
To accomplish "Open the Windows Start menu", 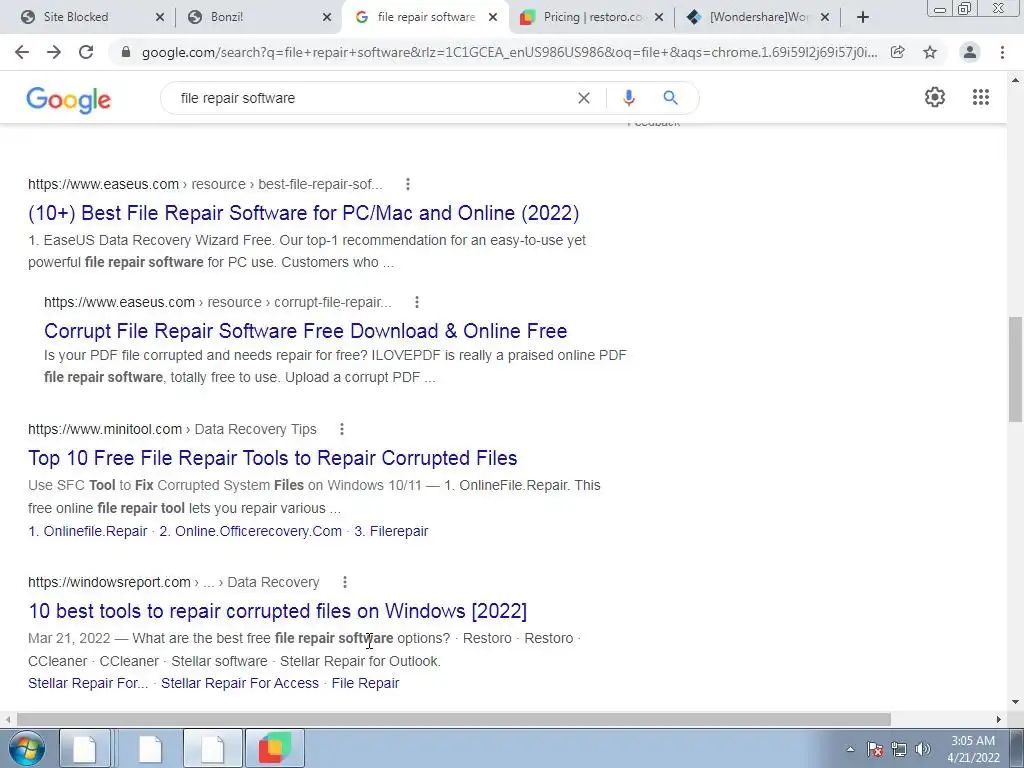I will coord(27,748).
